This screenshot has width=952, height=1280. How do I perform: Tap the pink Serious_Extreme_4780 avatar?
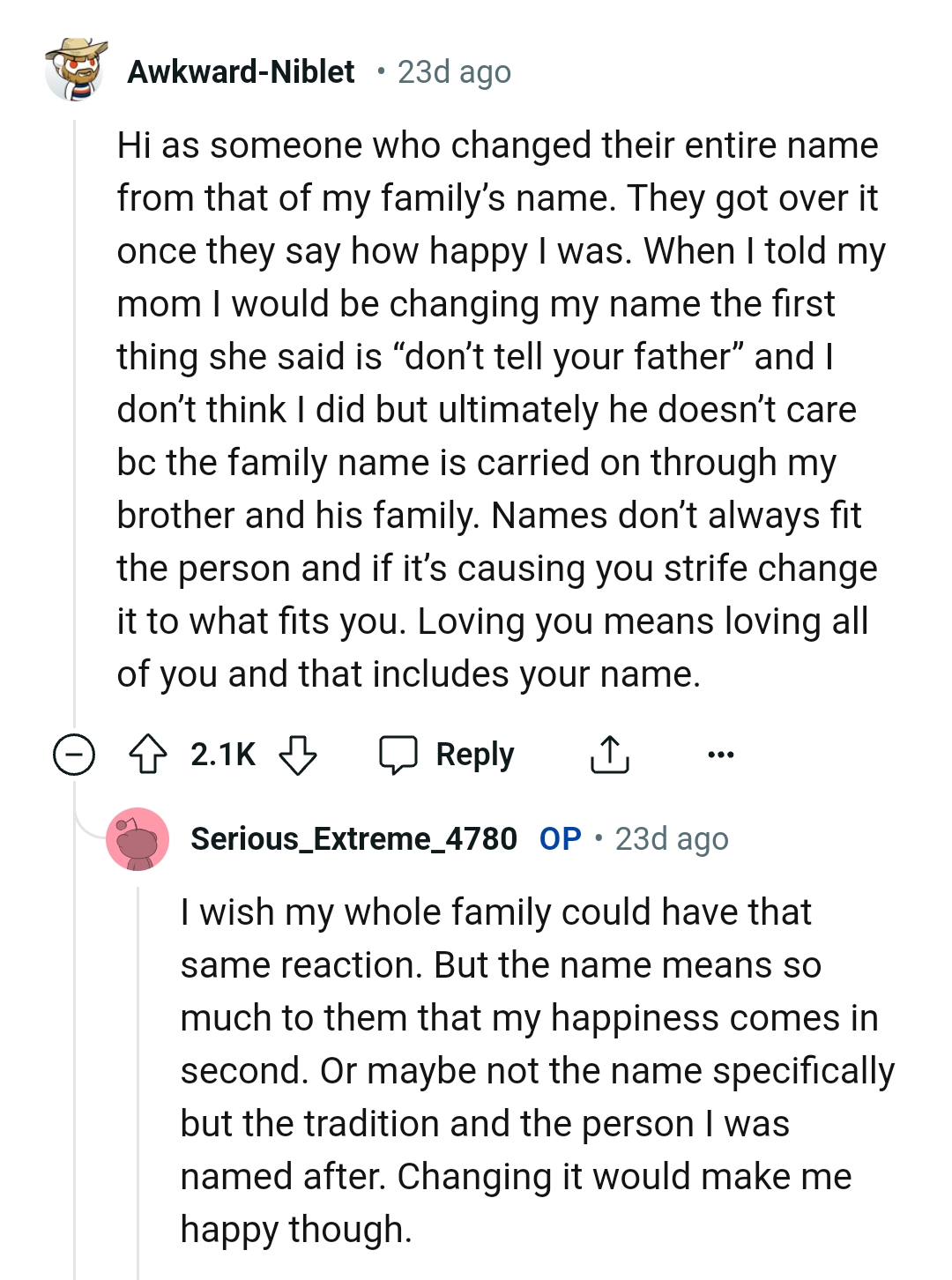138,839
